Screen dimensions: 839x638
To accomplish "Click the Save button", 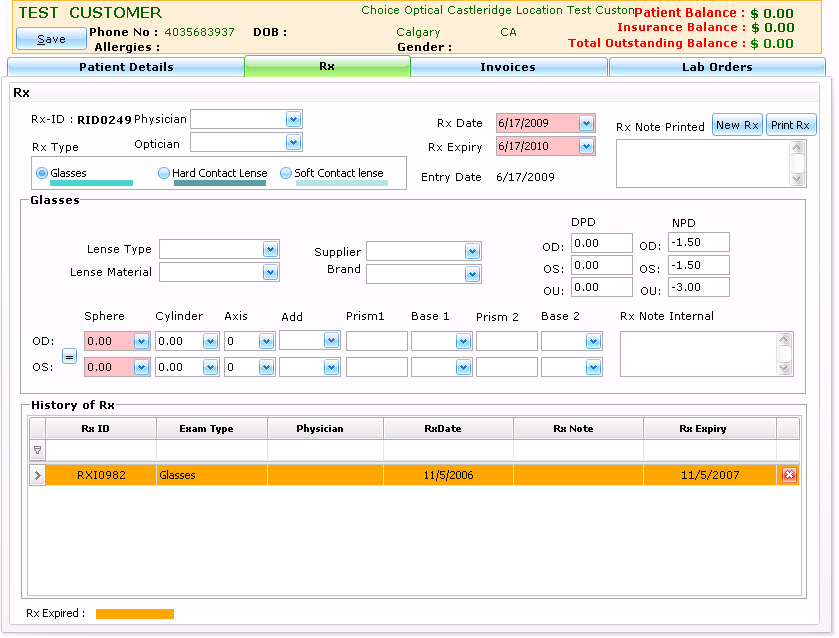I will click(x=51, y=39).
